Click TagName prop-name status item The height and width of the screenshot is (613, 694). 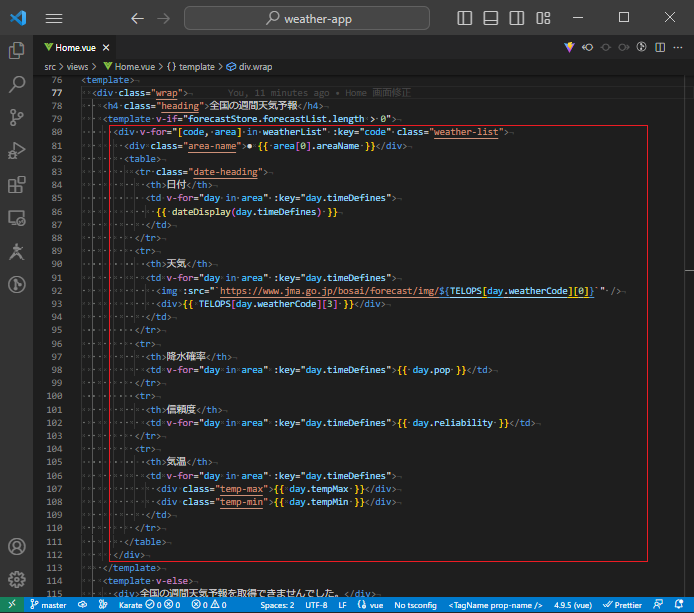pyautogui.click(x=495, y=605)
